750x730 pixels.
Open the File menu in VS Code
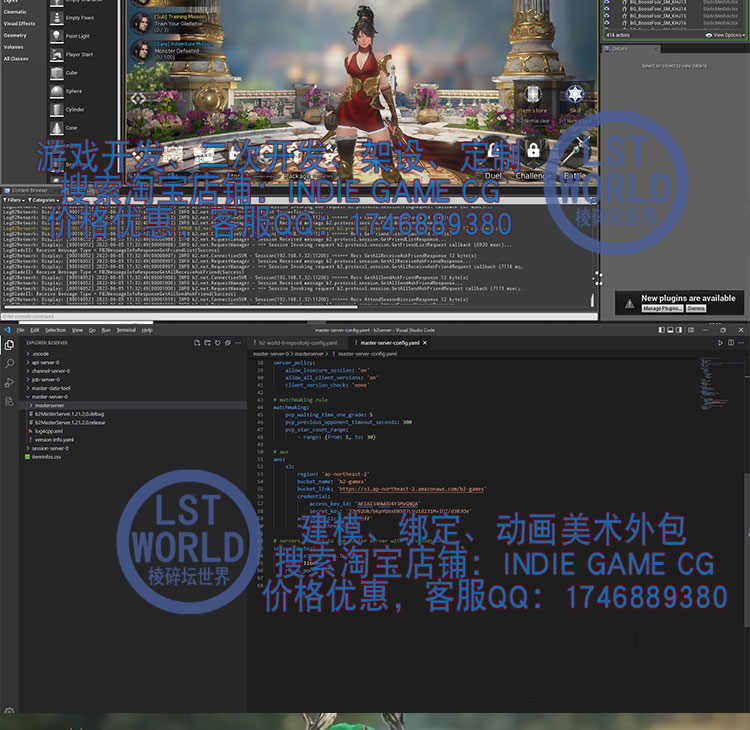(21, 330)
